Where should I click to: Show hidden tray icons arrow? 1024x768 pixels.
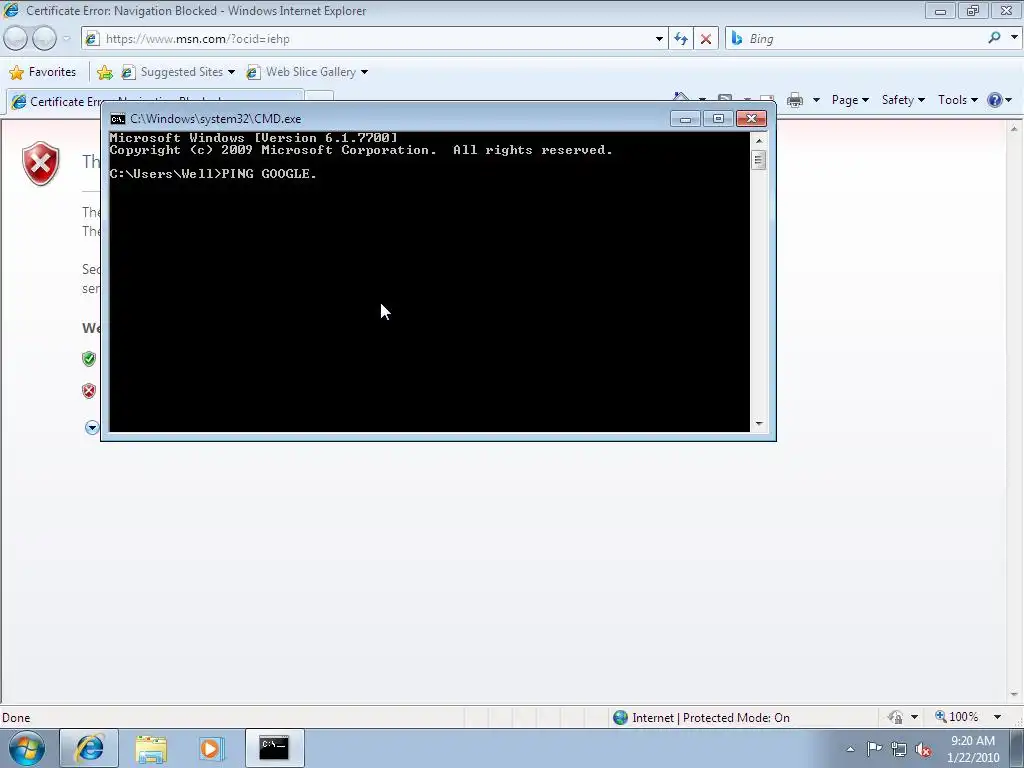click(x=850, y=749)
